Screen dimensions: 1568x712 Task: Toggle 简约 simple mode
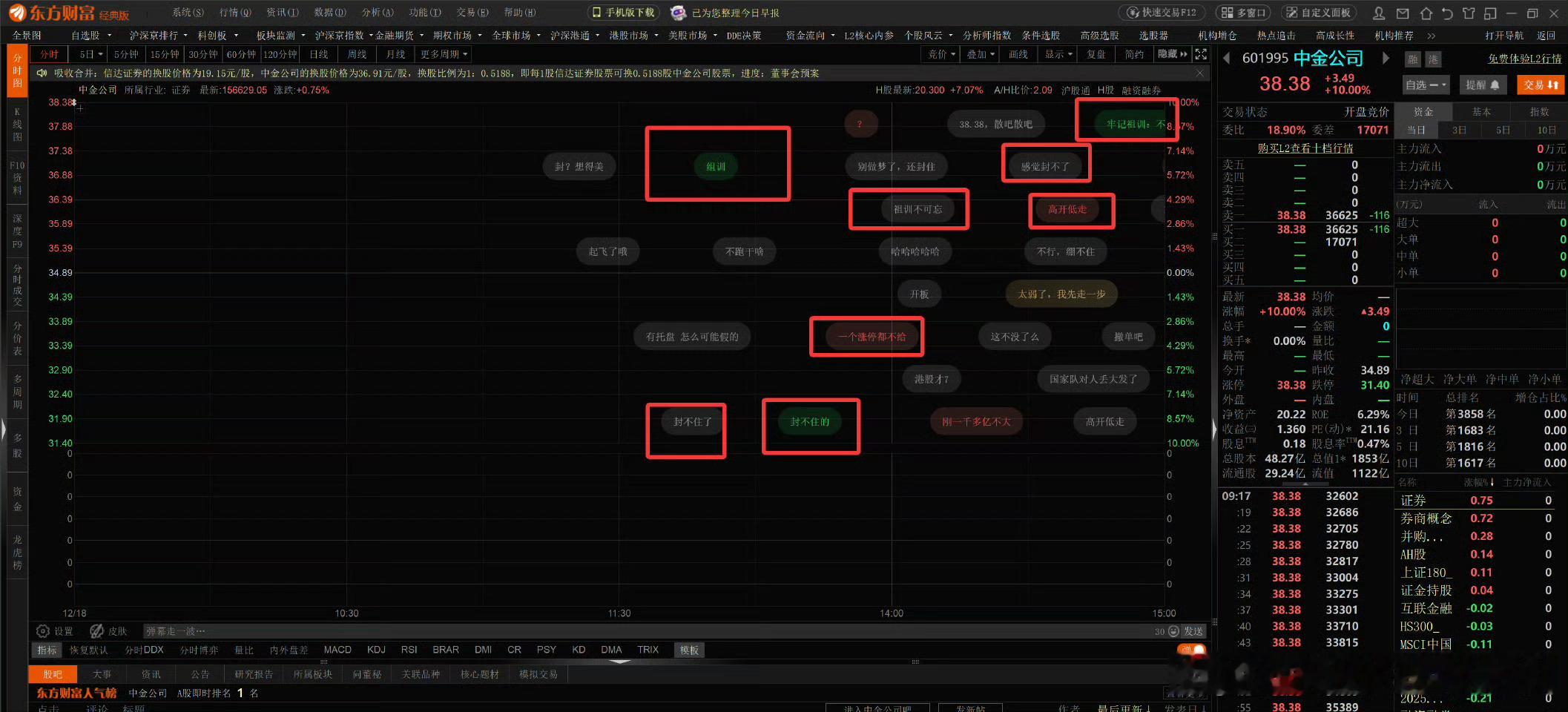[x=1134, y=54]
